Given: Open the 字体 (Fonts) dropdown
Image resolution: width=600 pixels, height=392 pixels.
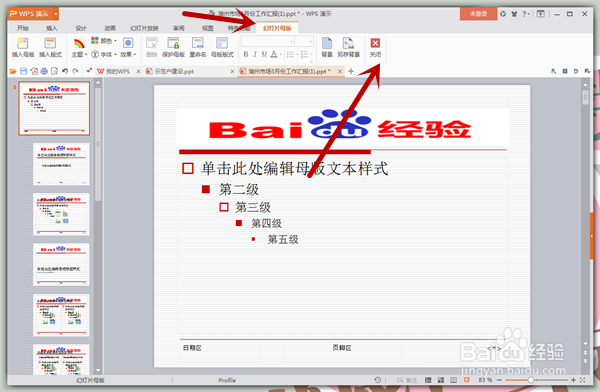Looking at the screenshot, I should tap(104, 54).
